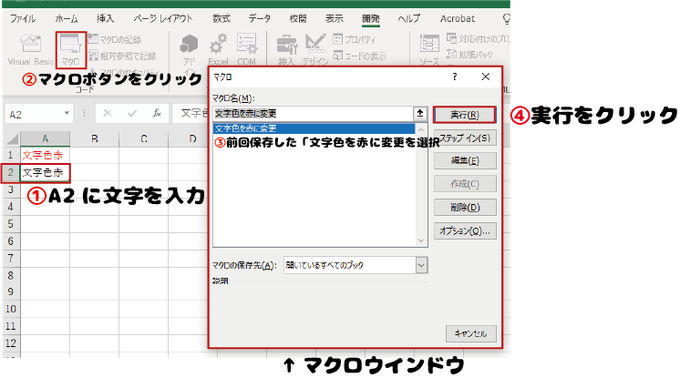The image size is (680, 378).
Task: Toggle 相対参照で記録 option
Action: 122,56
